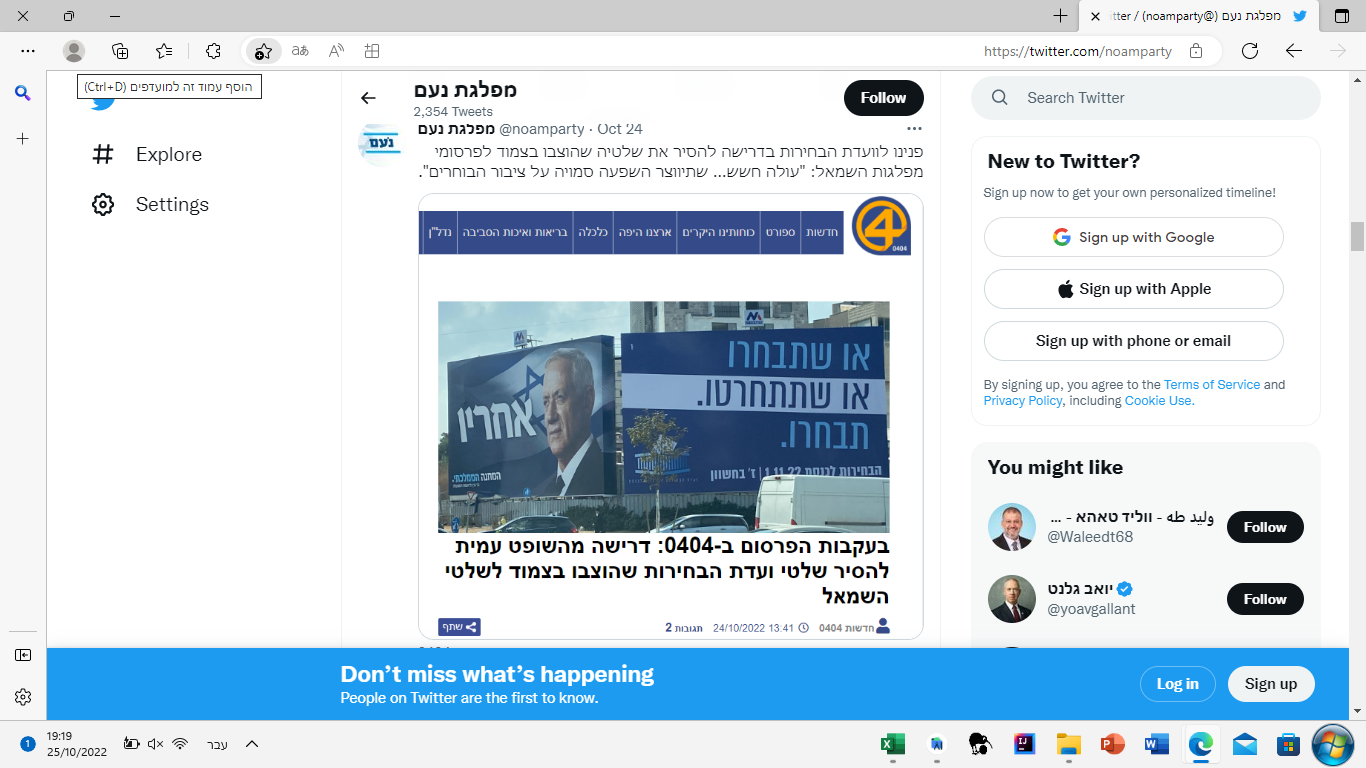Sign up with Apple
This screenshot has height=768, width=1366.
1134,289
